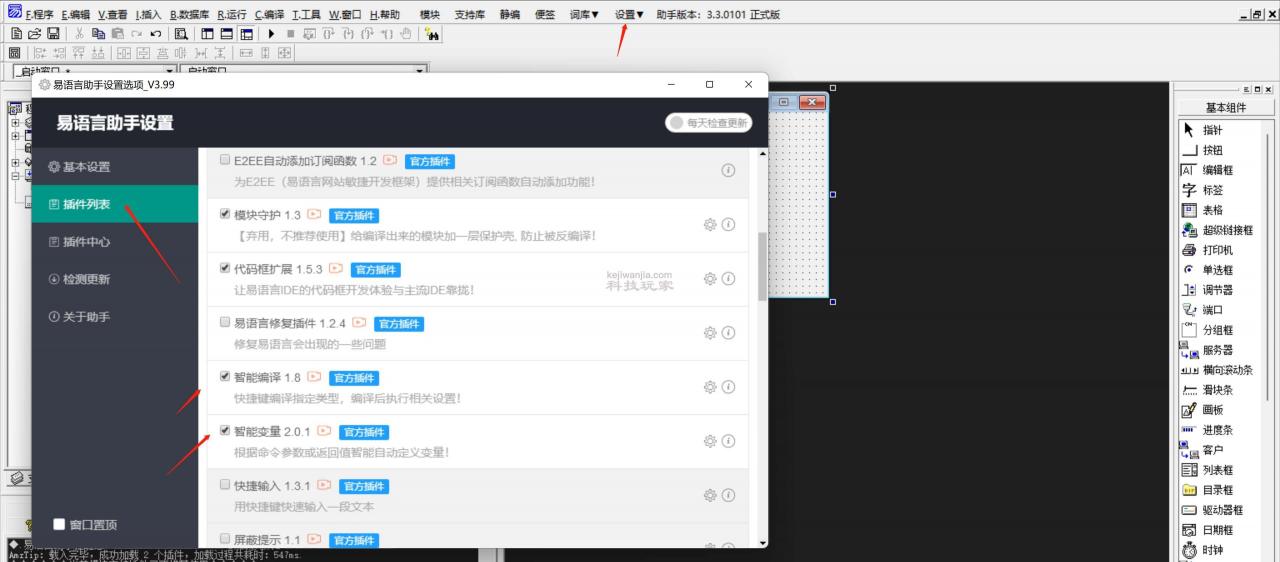Enable the E2EE自动添加订阅函数 plugin checkbox
1280x562 pixels.
[x=225, y=160]
